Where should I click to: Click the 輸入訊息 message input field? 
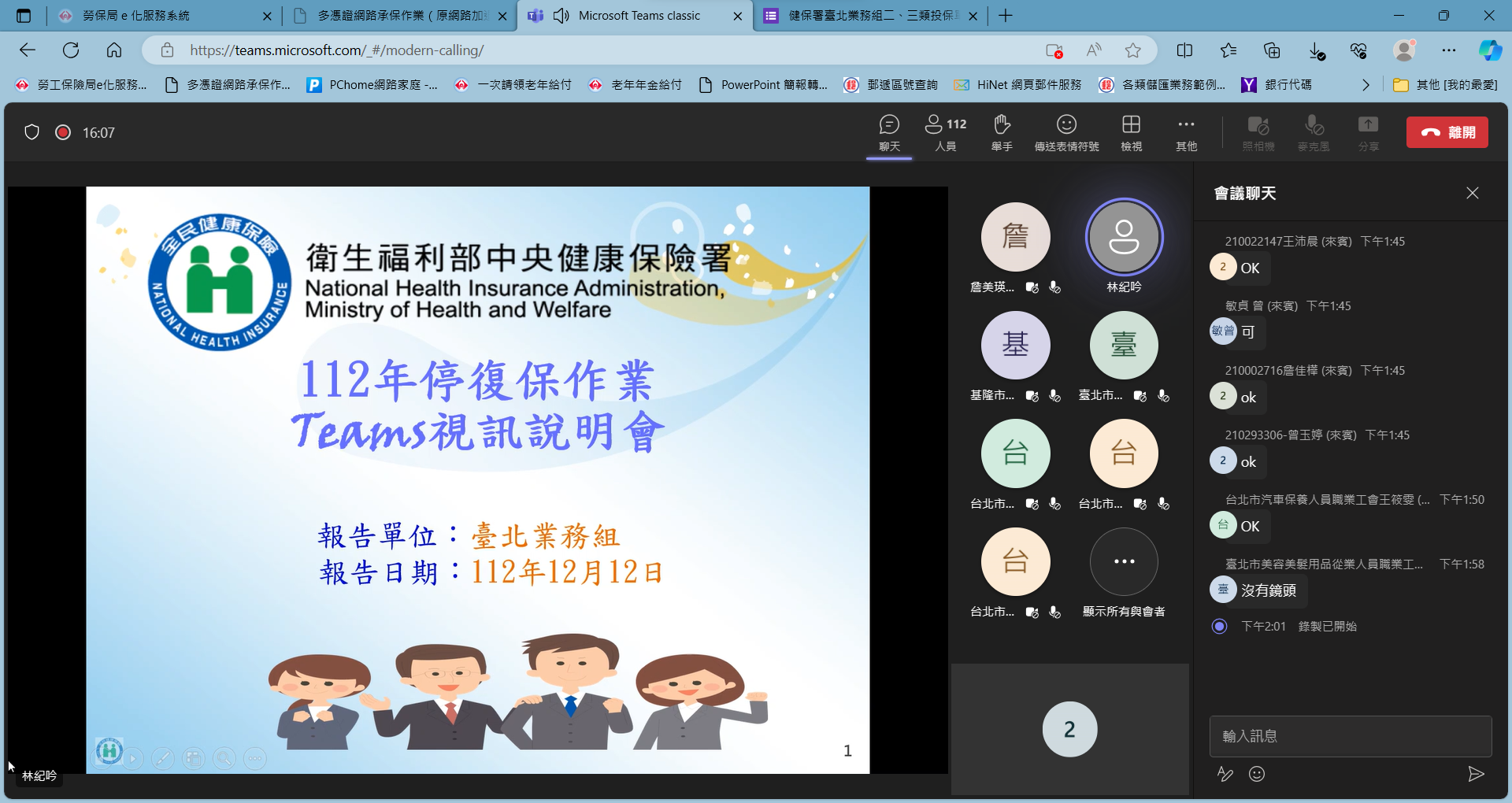1350,736
